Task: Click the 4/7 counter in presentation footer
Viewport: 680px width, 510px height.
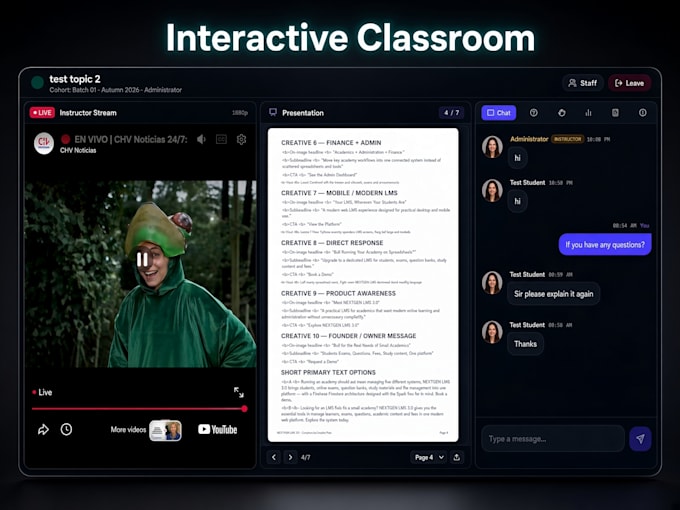Action: (305, 457)
